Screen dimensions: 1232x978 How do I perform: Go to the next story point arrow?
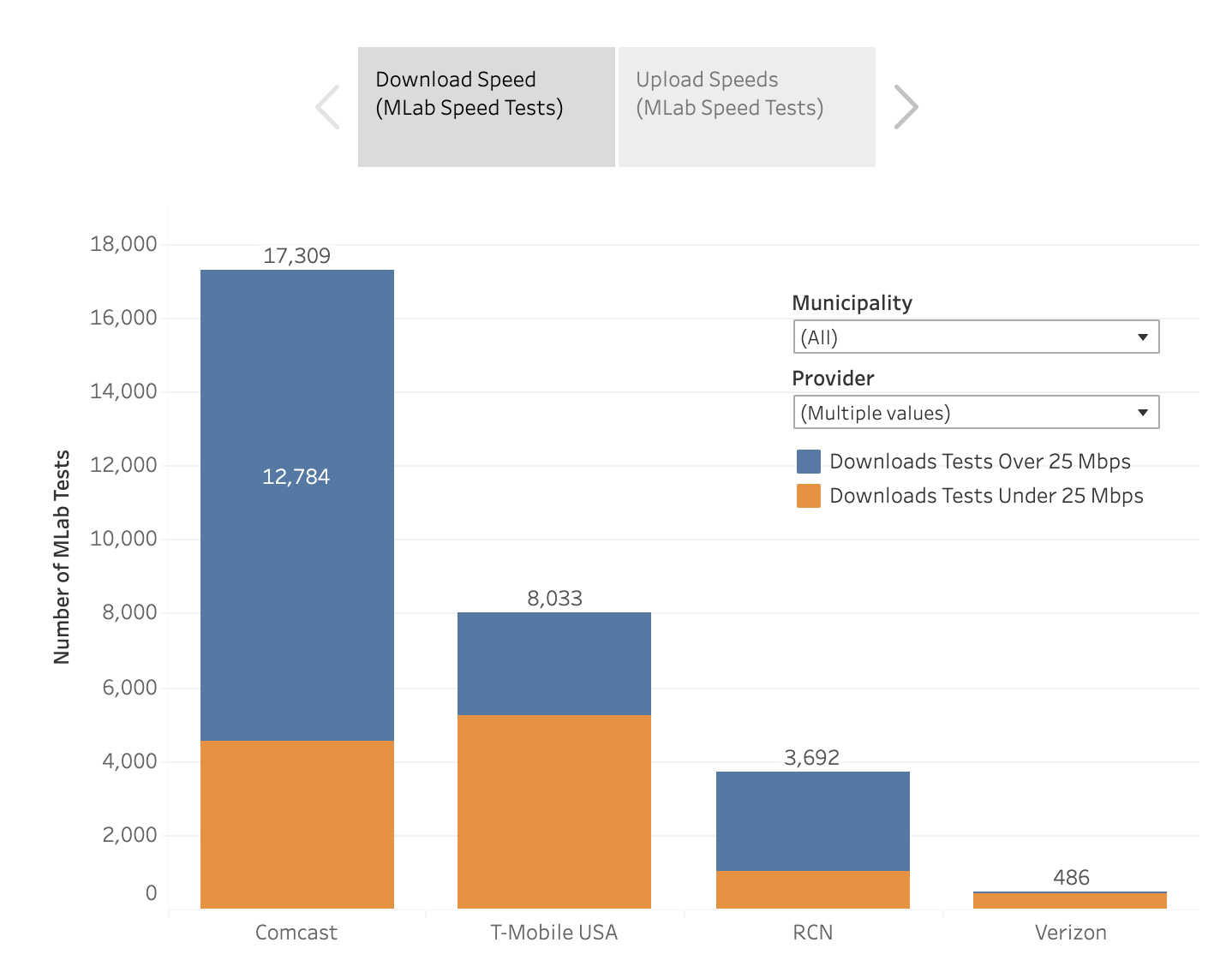coord(906,107)
